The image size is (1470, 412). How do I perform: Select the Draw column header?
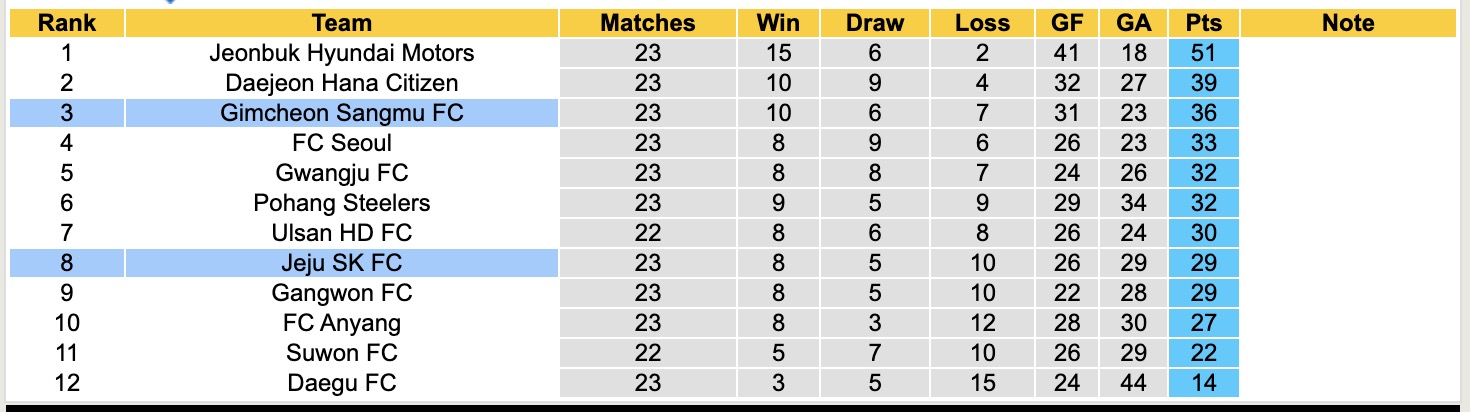click(874, 23)
